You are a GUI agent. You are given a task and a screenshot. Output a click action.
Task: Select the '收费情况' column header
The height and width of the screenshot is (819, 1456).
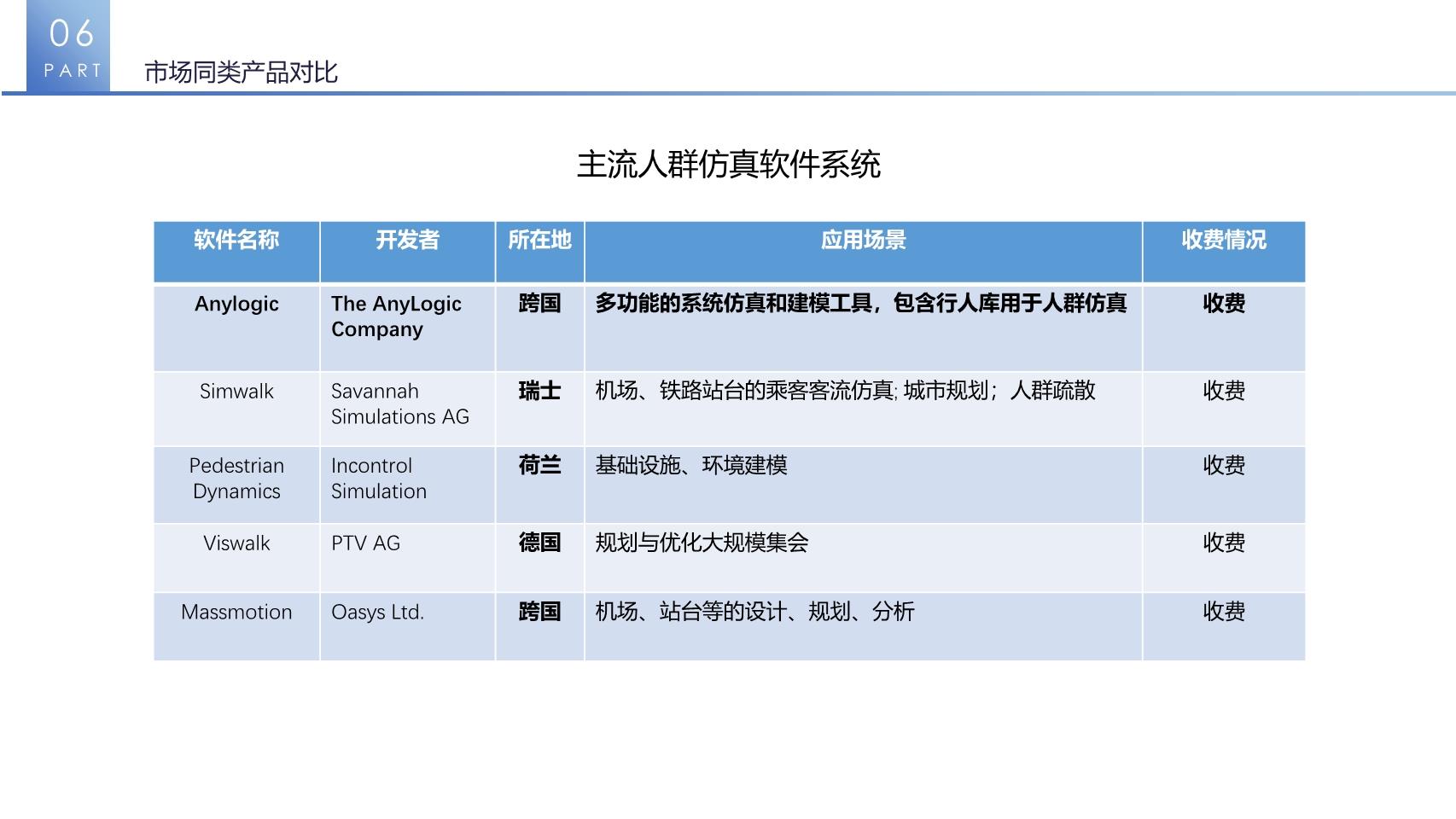pyautogui.click(x=1224, y=252)
